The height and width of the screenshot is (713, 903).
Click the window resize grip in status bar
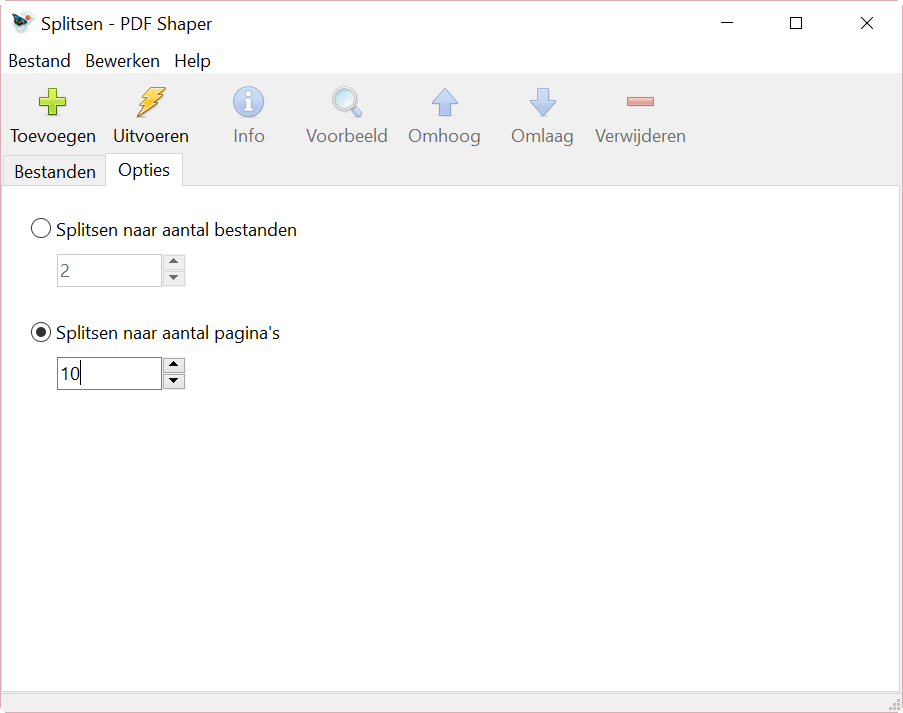point(894,704)
